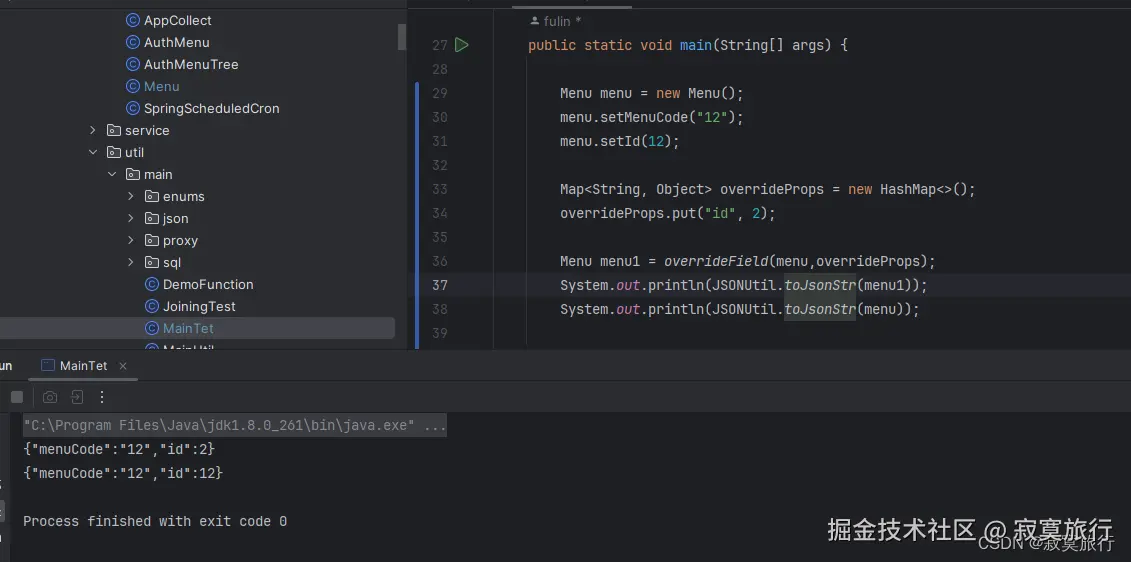Click the java.exe command line in console
The image size is (1131, 562).
pos(234,425)
